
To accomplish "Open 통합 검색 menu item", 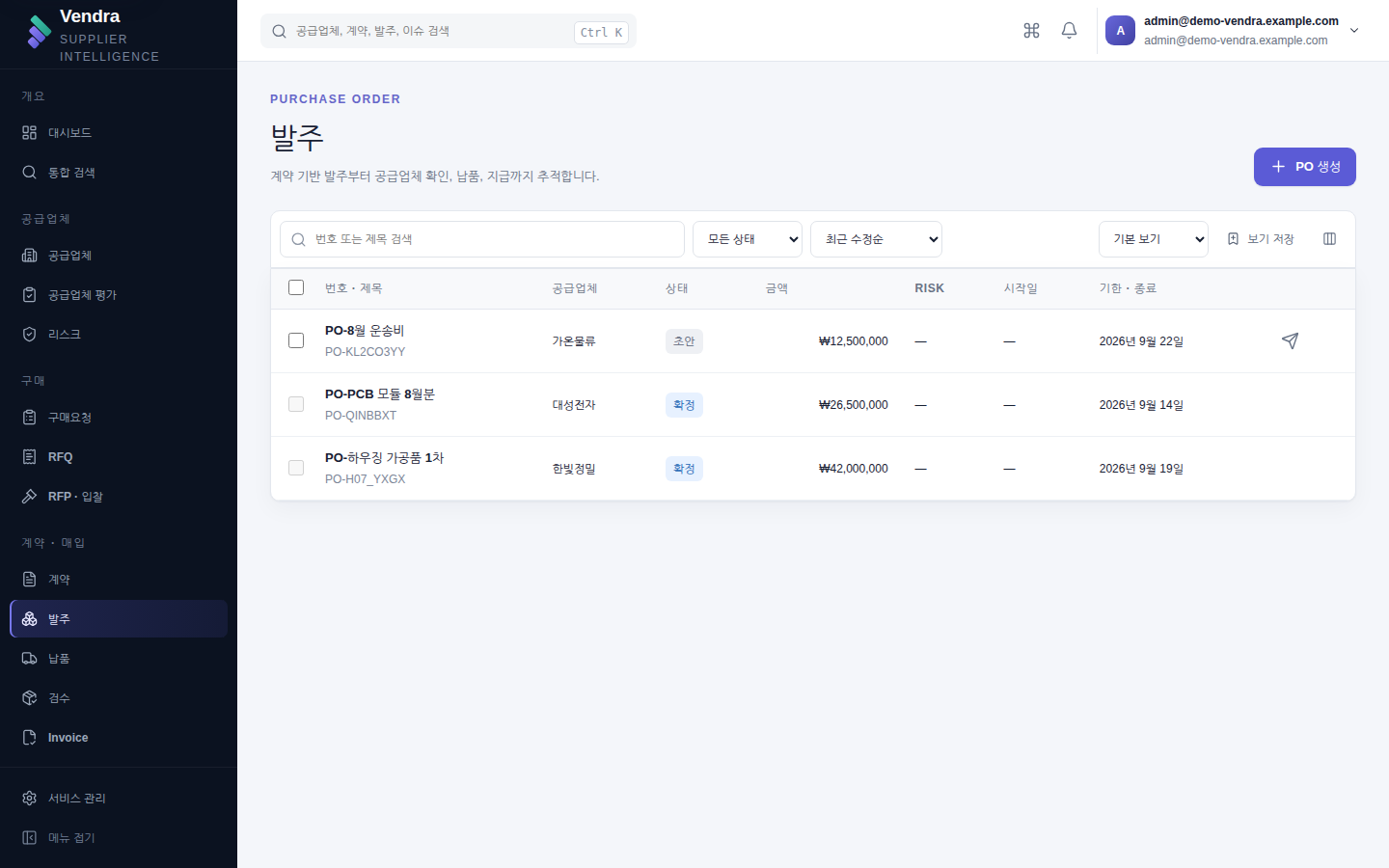I will (x=119, y=172).
